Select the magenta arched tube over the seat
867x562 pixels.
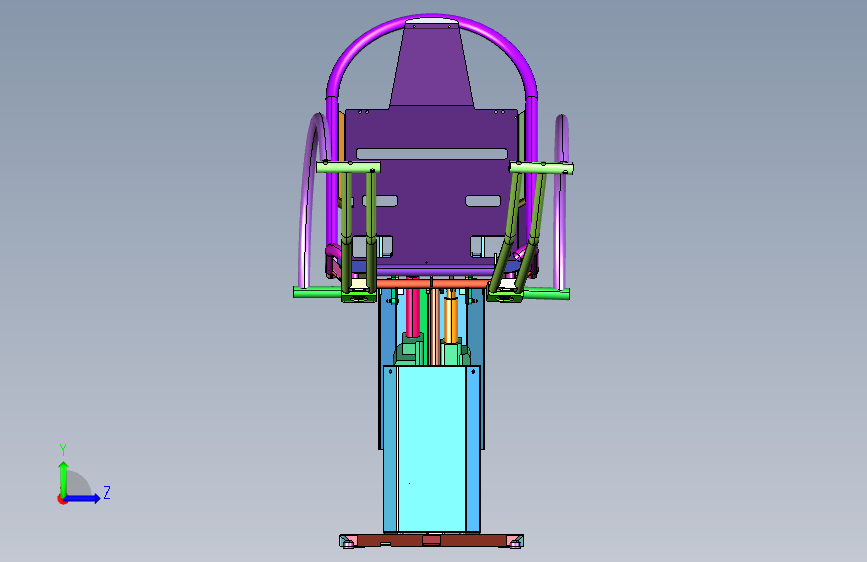tap(432, 20)
